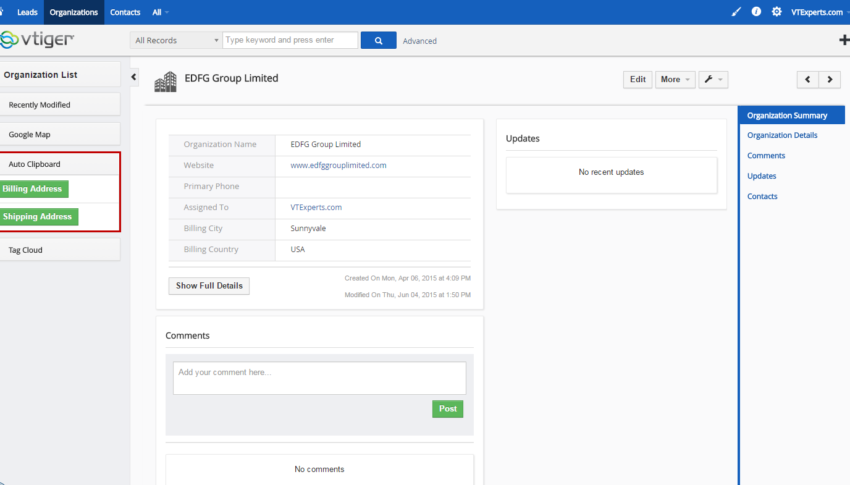Open the Advanced search link
Viewport: 850px width, 485px height.
click(420, 41)
